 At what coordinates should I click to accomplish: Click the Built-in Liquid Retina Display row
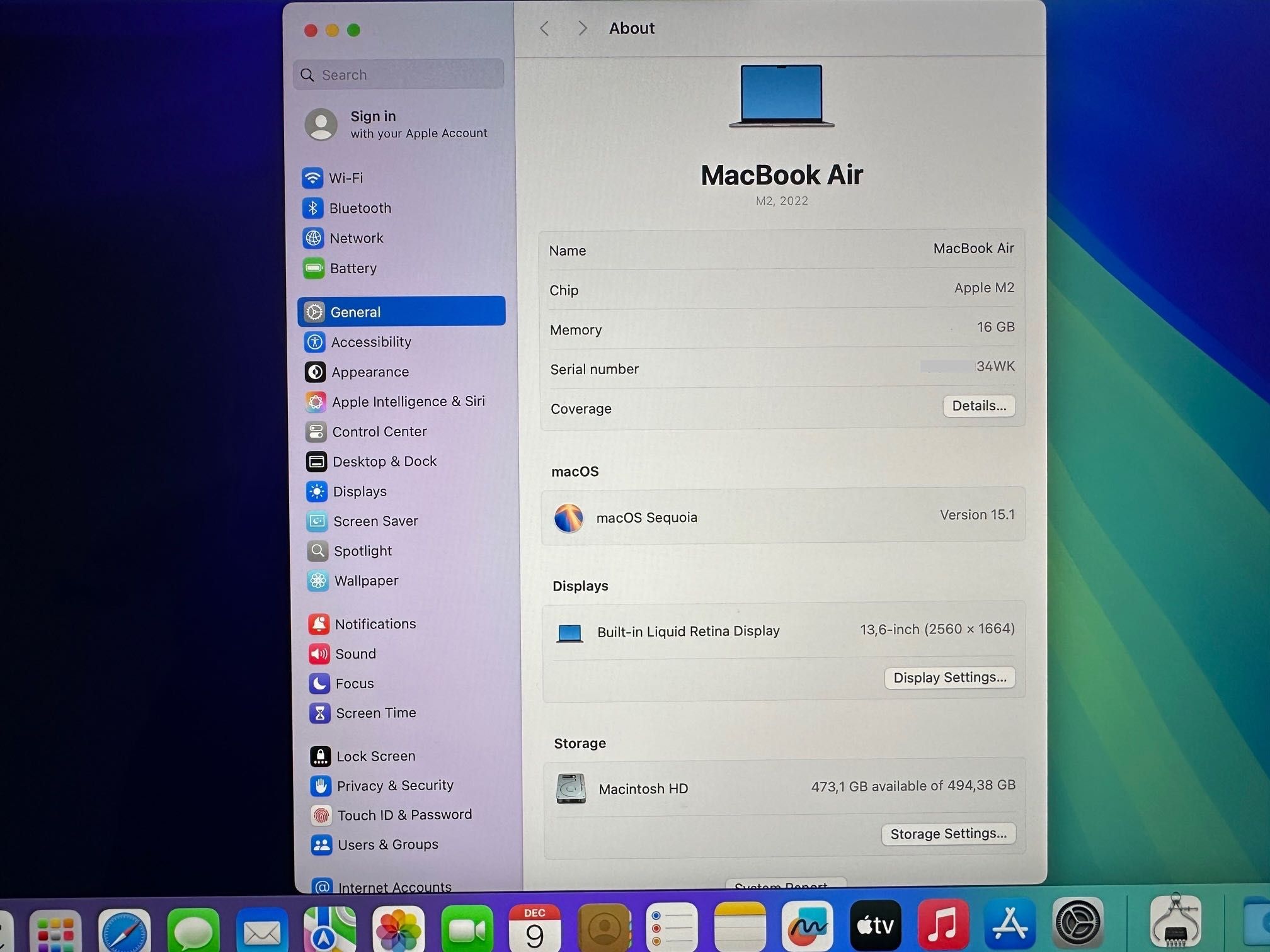tap(784, 631)
